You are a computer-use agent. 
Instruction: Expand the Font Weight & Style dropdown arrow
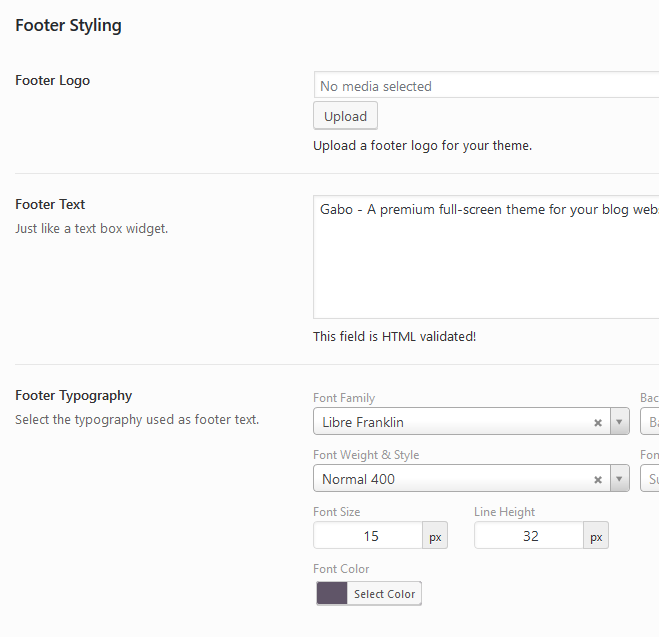pyautogui.click(x=619, y=479)
